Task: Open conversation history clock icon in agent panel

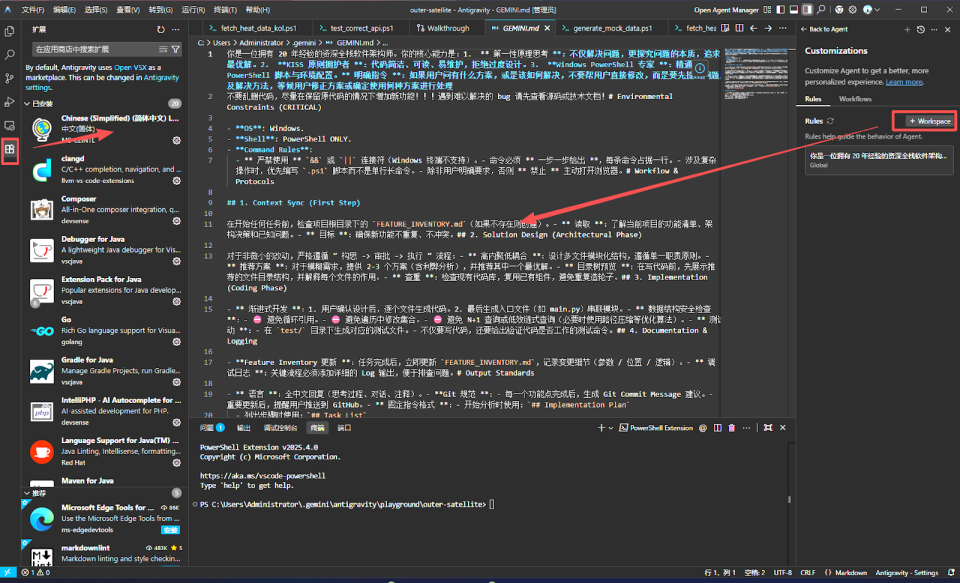Action: pos(921,29)
